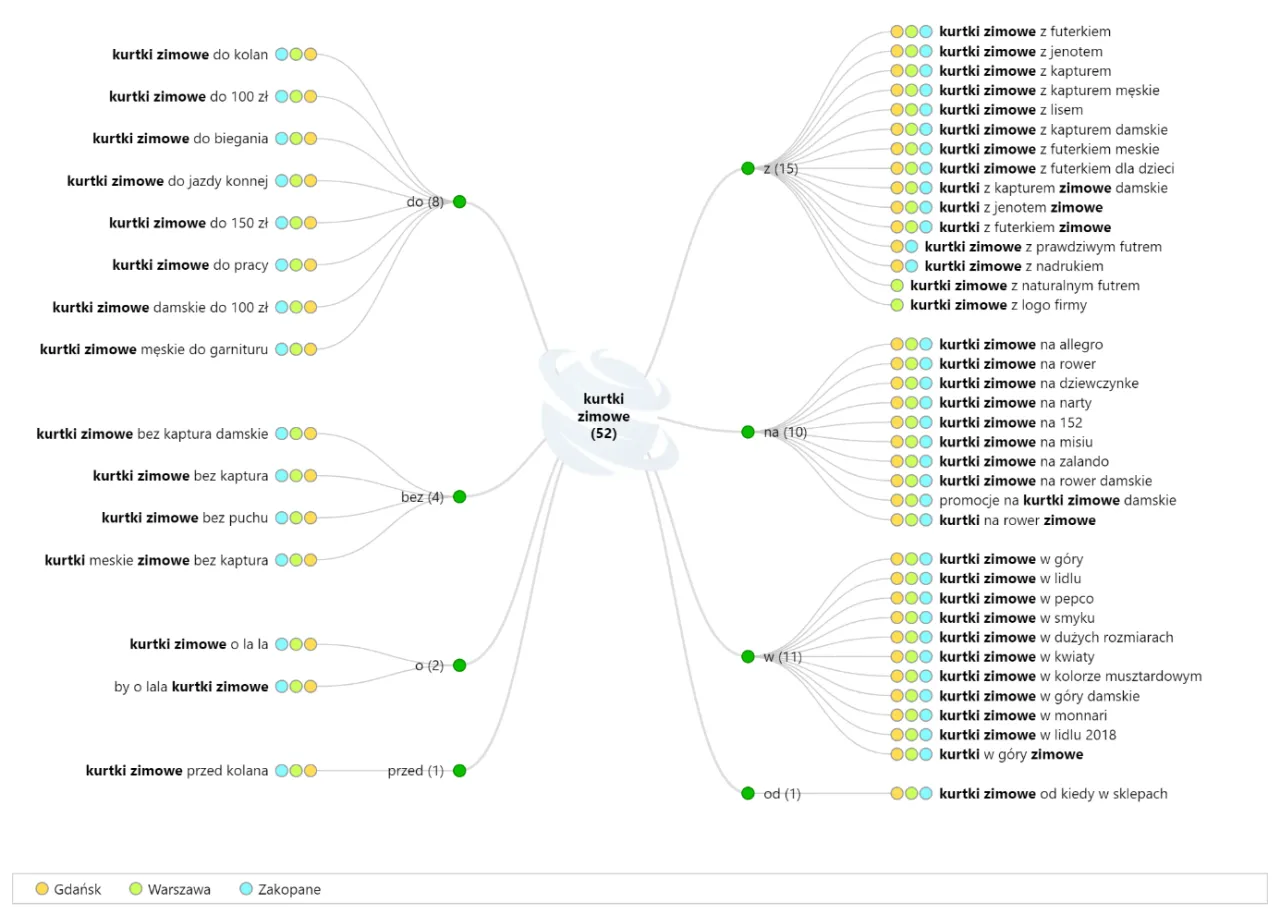
Task: Click the middle green dot beside 'kurtki zimowe w pepco'
Action: click(x=912, y=598)
